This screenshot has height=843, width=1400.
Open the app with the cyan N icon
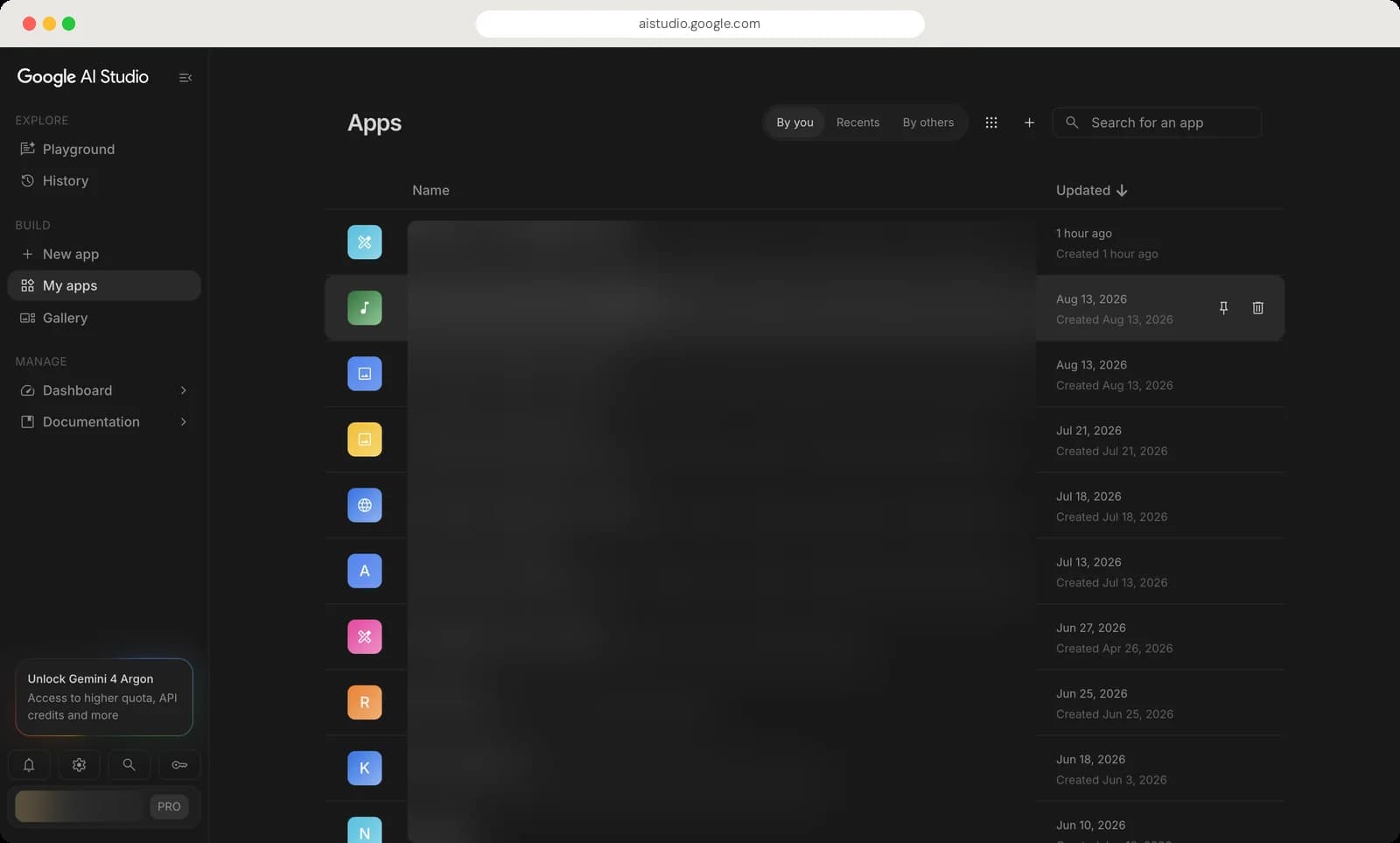pos(365,830)
